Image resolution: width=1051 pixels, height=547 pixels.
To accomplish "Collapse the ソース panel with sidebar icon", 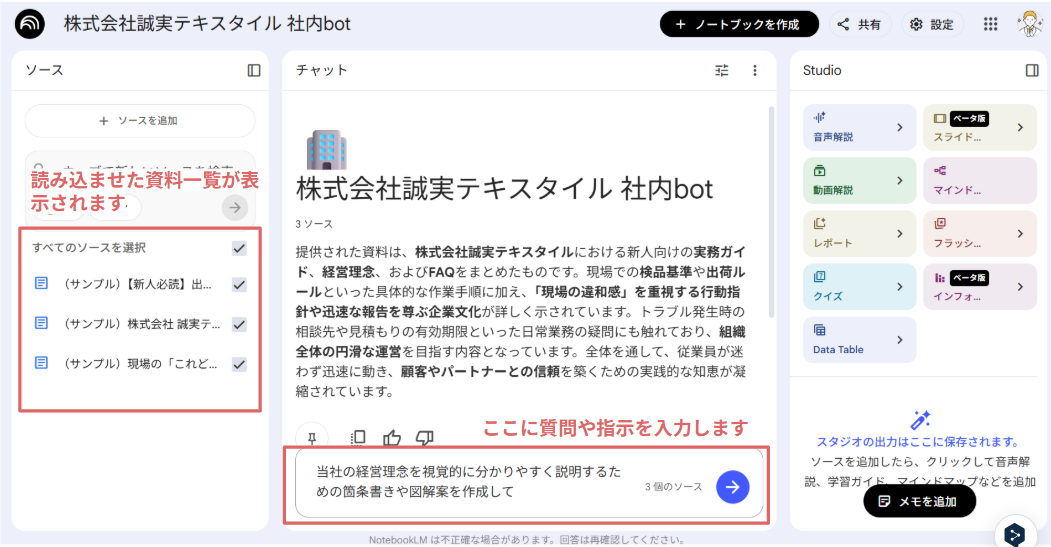I will [254, 70].
